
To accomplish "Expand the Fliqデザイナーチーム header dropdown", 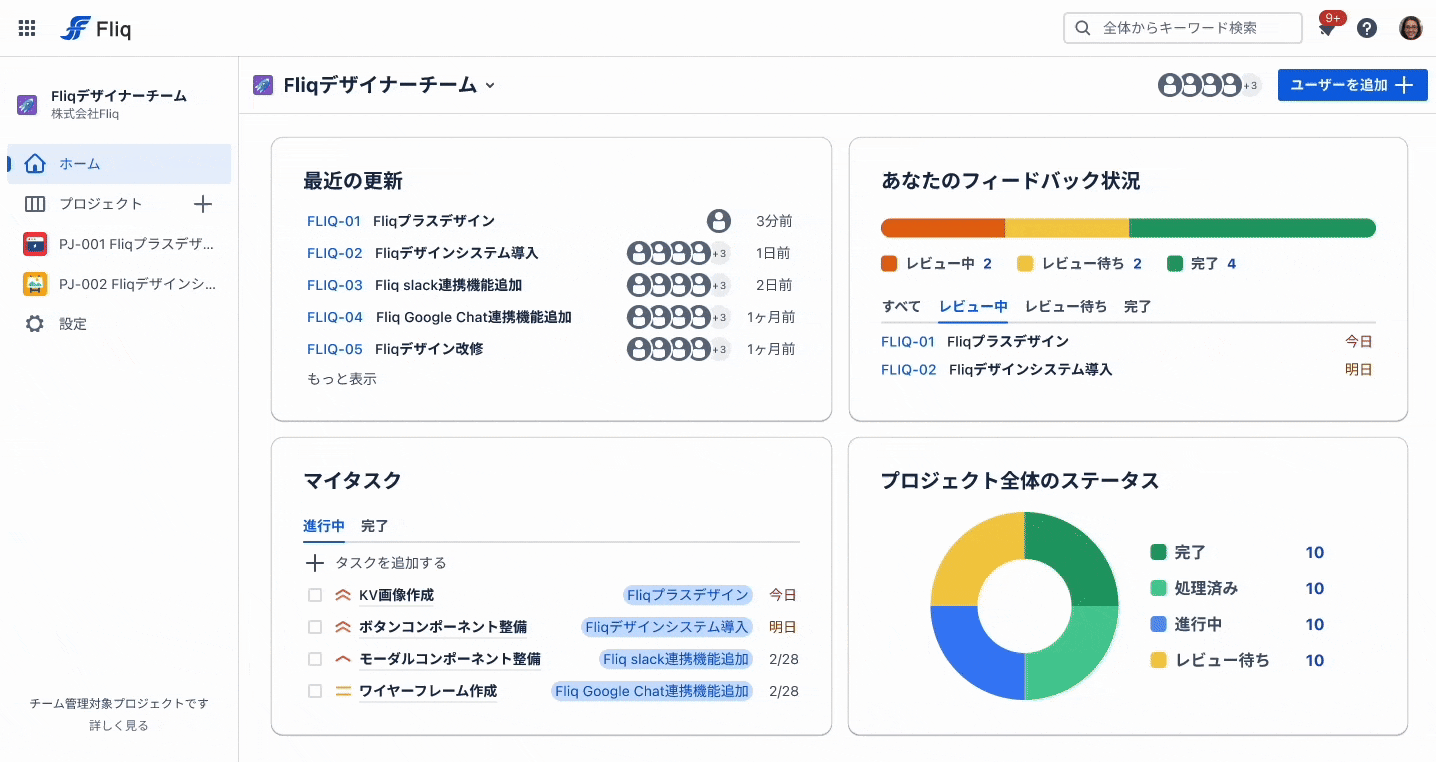I will tap(490, 86).
